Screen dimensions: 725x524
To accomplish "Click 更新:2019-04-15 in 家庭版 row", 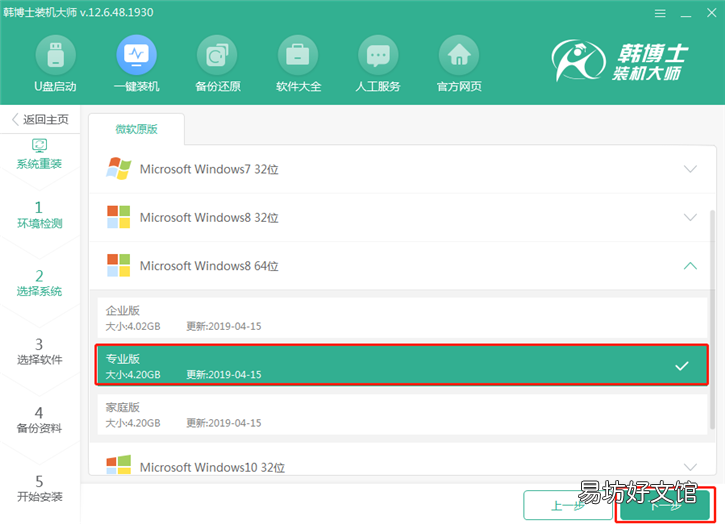I will [x=224, y=423].
